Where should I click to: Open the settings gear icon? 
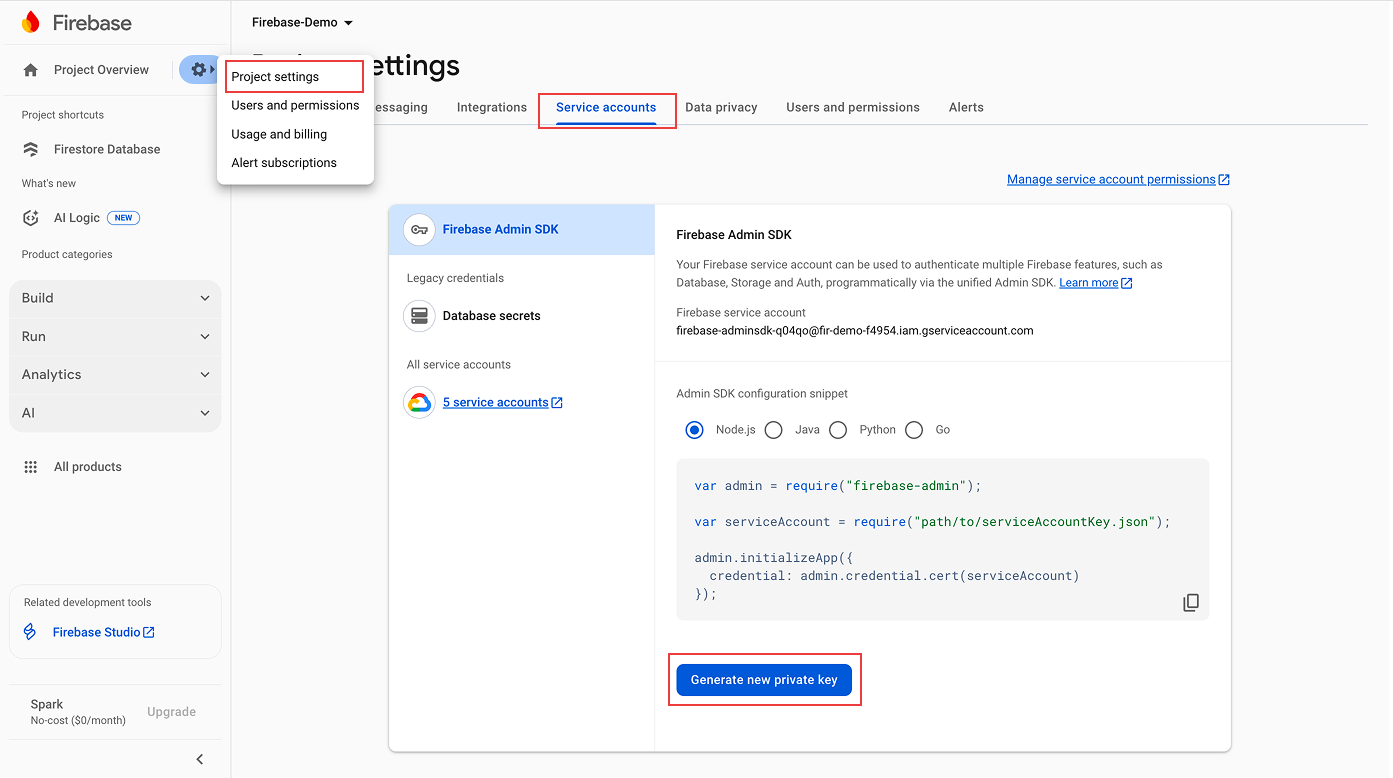click(x=199, y=70)
